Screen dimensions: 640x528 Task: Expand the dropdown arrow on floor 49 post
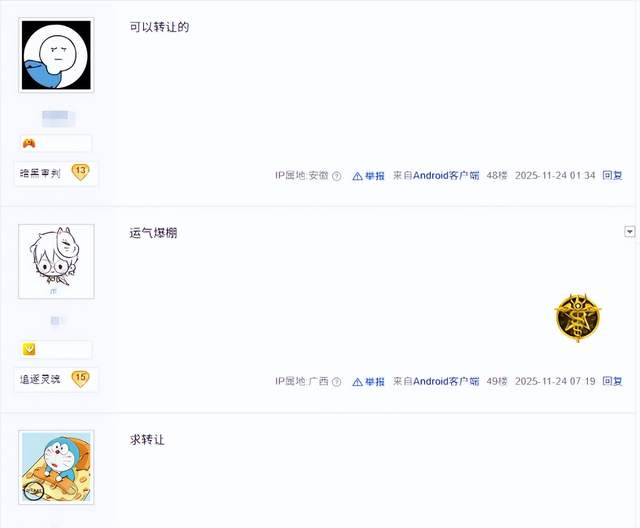tap(630, 232)
